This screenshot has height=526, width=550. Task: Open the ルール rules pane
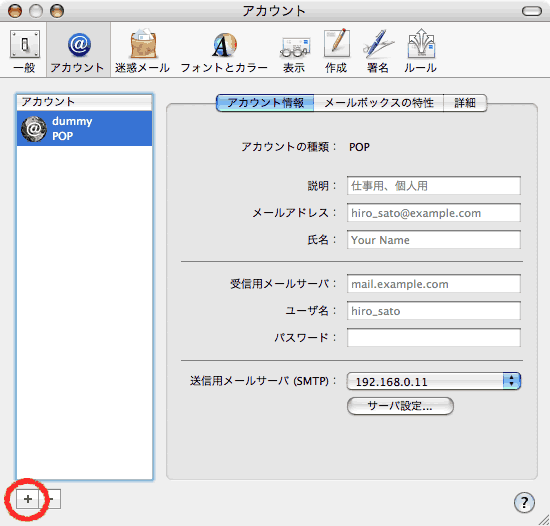coord(421,51)
